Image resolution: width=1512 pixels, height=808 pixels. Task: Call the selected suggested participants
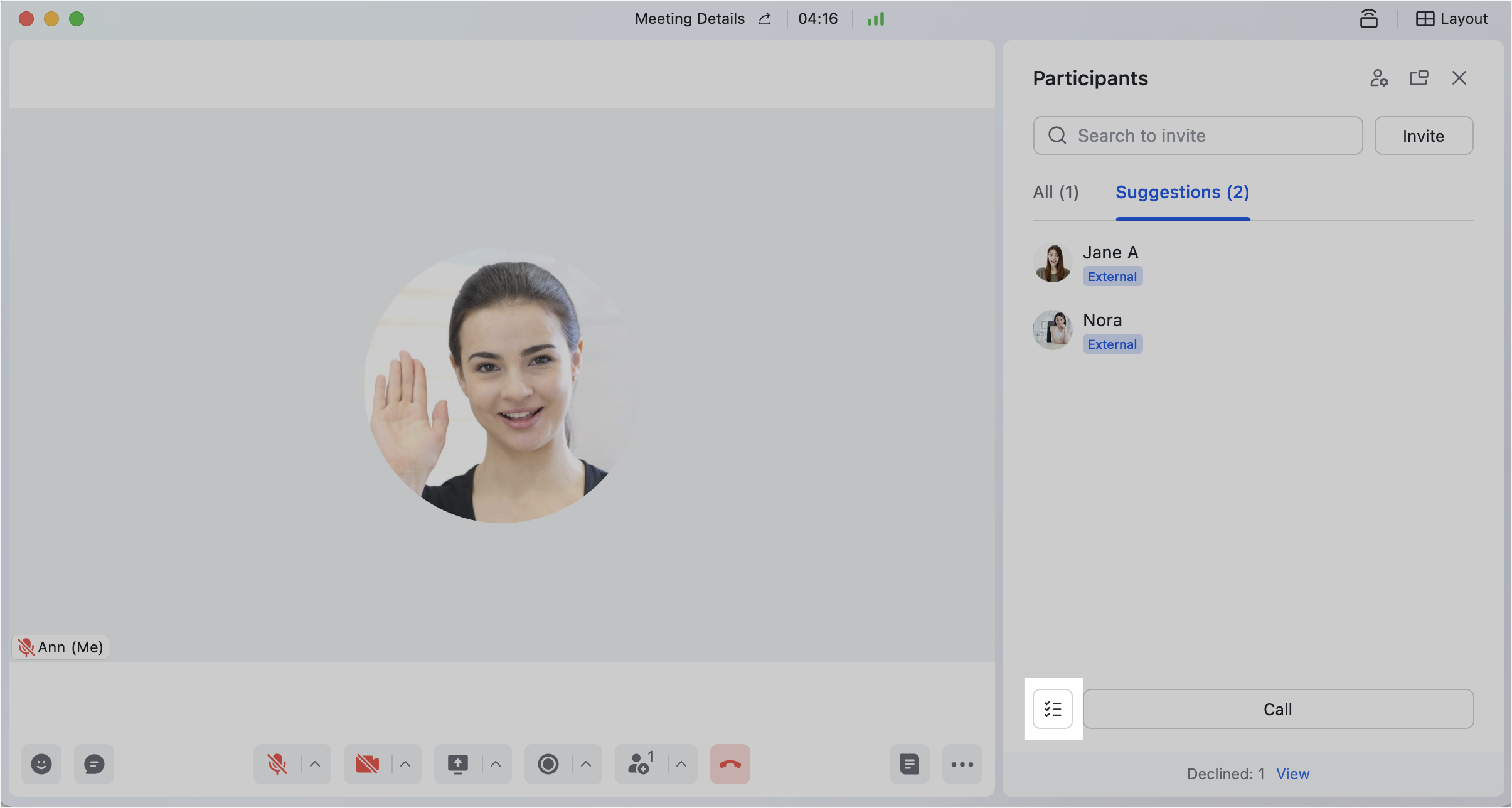tap(1277, 709)
